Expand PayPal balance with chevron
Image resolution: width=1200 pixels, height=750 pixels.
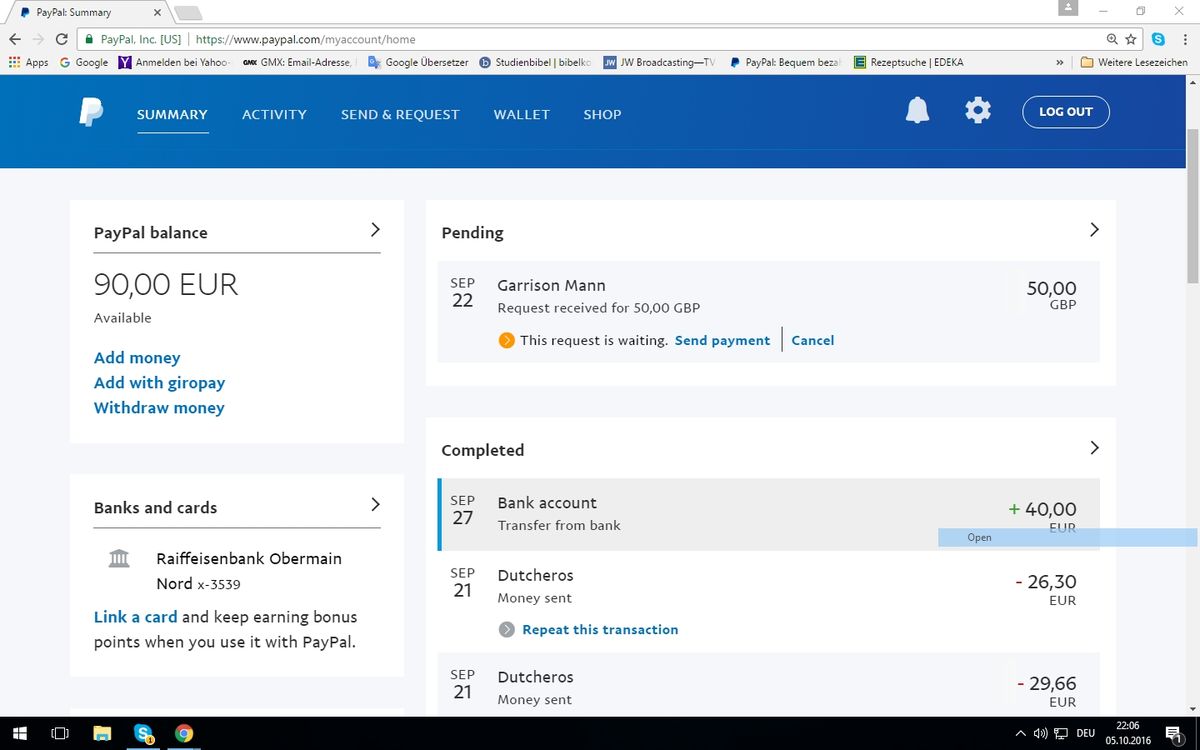(x=375, y=230)
